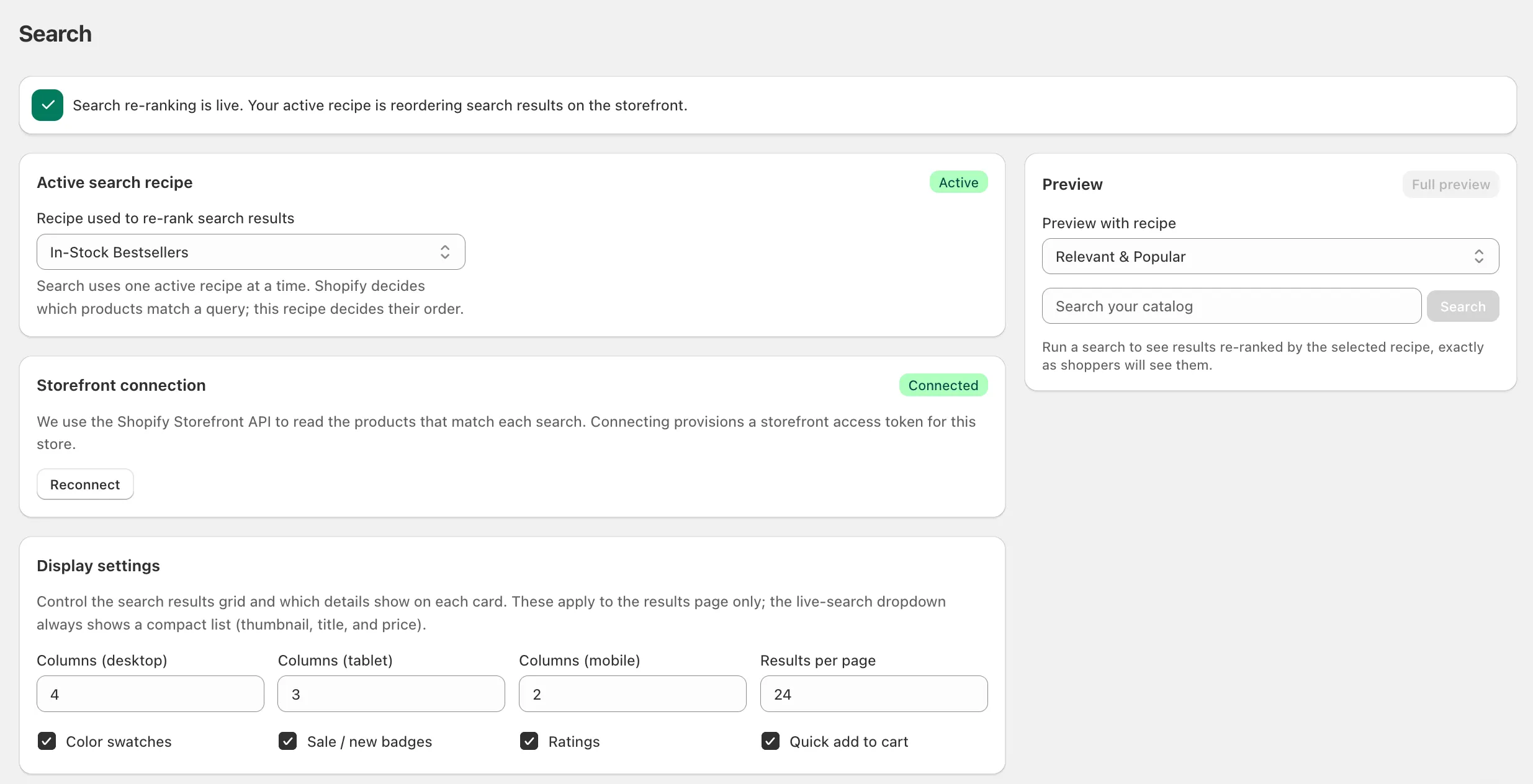Click the Storefront connection heading
Image resolution: width=1533 pixels, height=784 pixels.
pyautogui.click(x=121, y=385)
